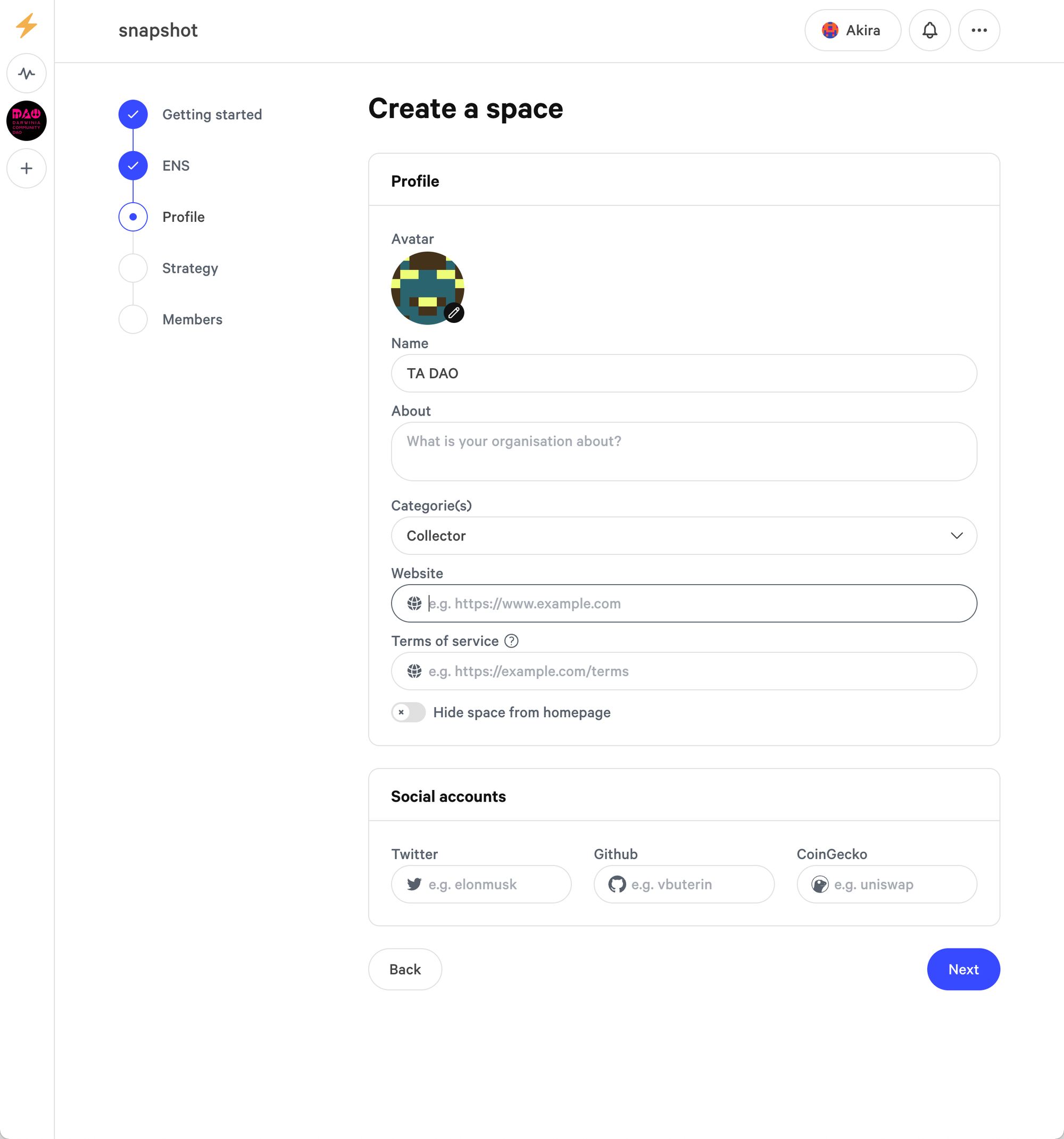Image resolution: width=1064 pixels, height=1139 pixels.
Task: Go to the ENS step
Action: click(176, 165)
